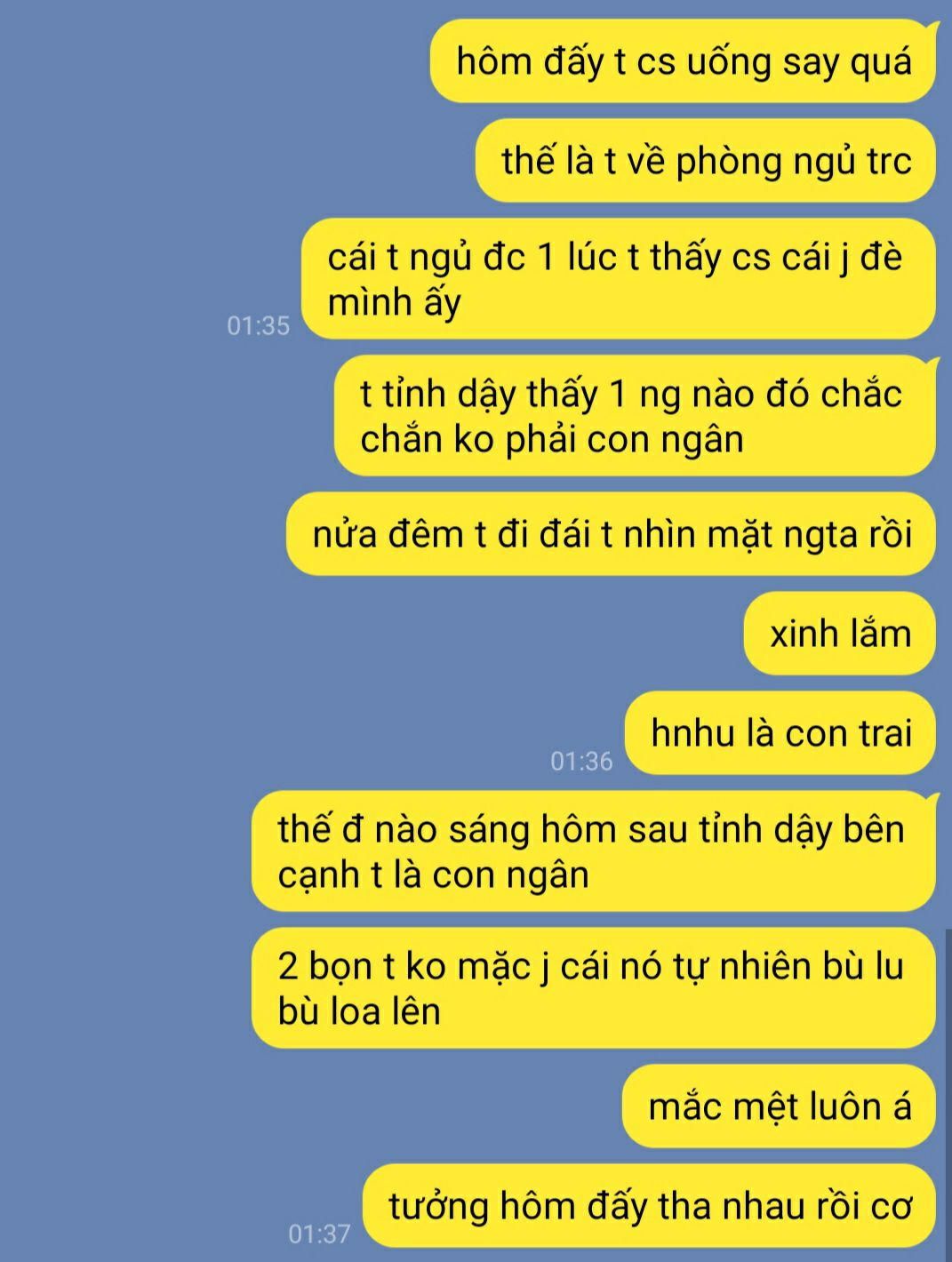Image resolution: width=952 pixels, height=1262 pixels.
Task: Tap 'mình ấy' text in the third bubble
Action: click(394, 302)
